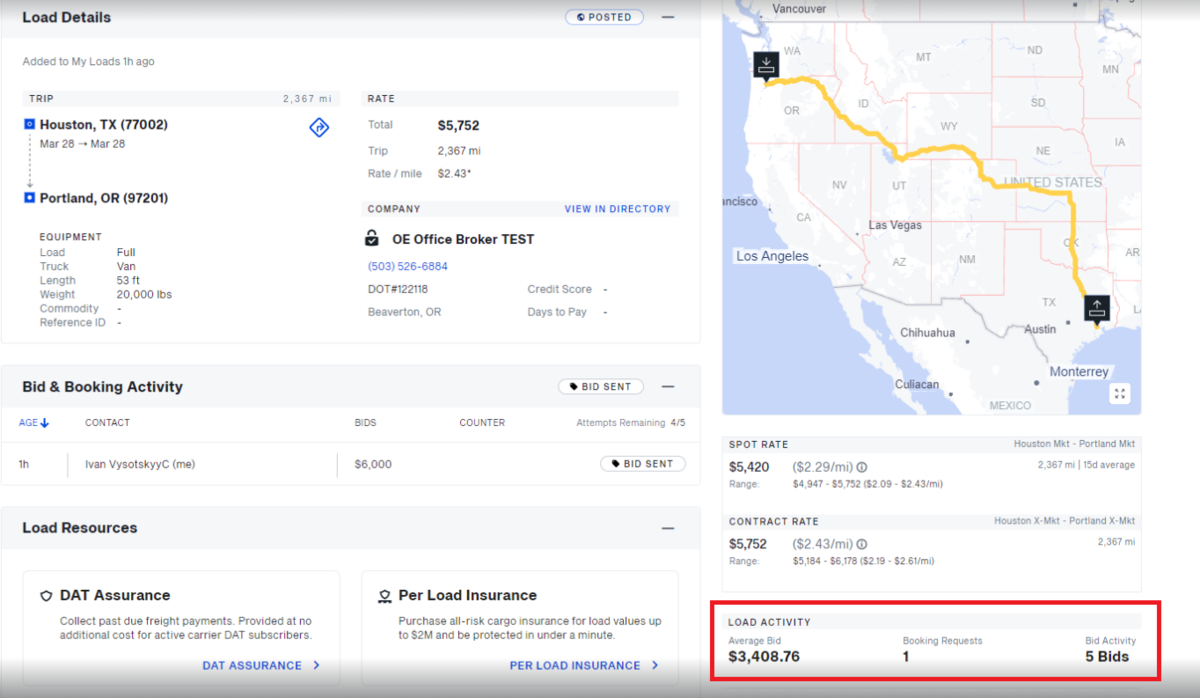Click the BID SENT button in Ivan's bid row
Image resolution: width=1200 pixels, height=698 pixels.
(642, 463)
